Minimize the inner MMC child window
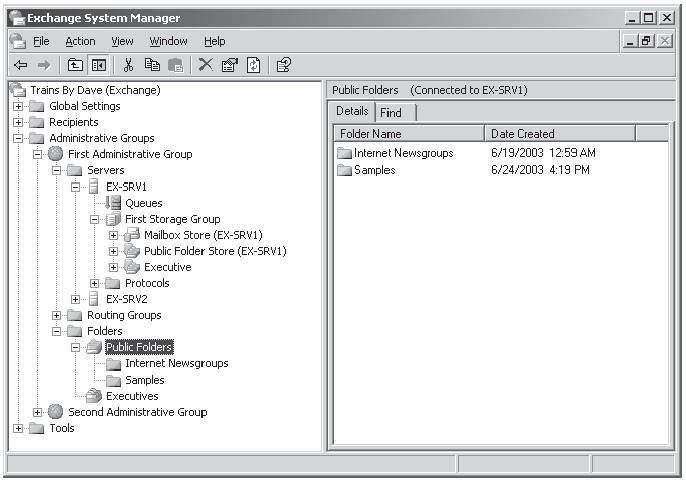 click(x=630, y=41)
